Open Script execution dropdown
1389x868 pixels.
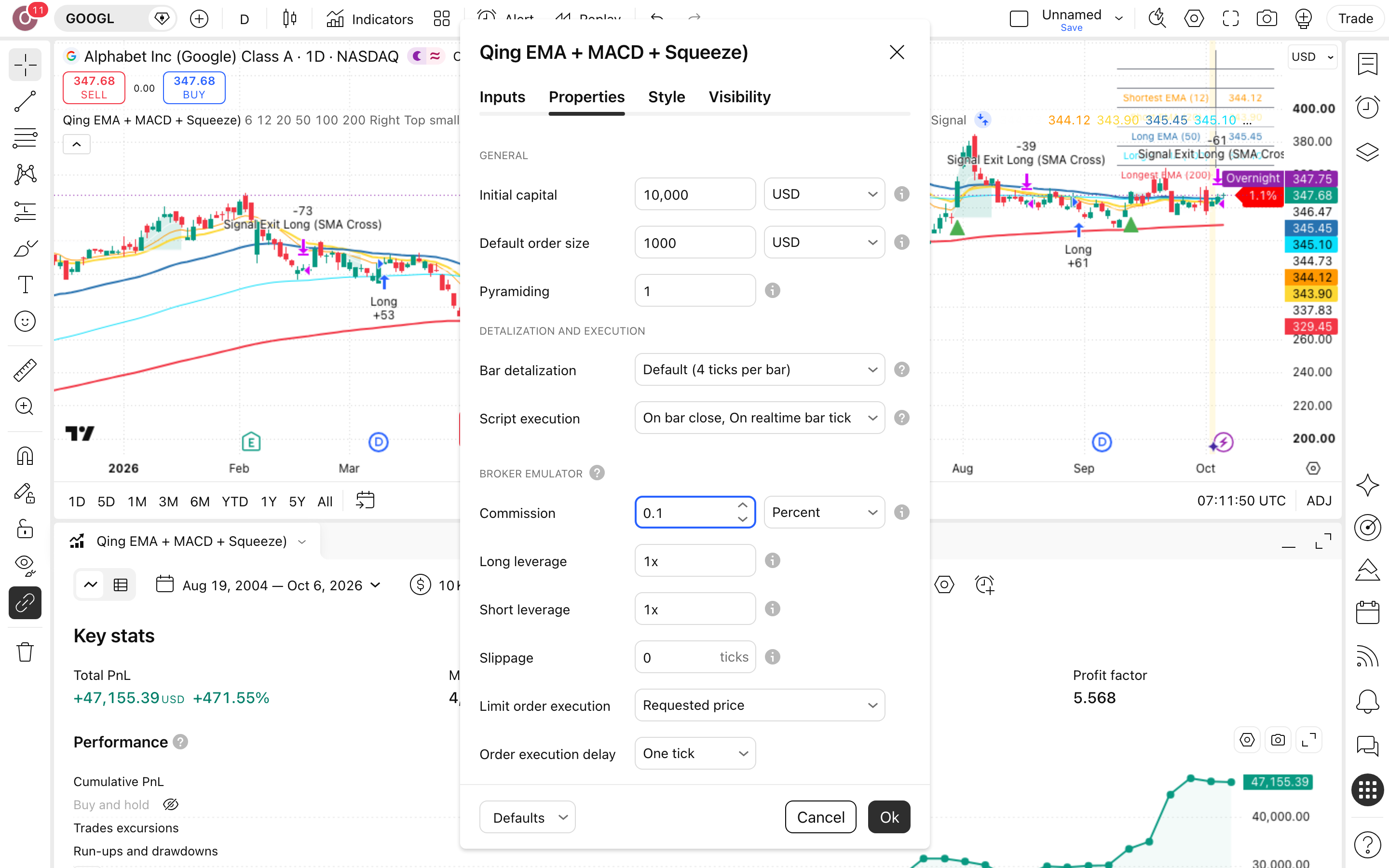pyautogui.click(x=759, y=418)
